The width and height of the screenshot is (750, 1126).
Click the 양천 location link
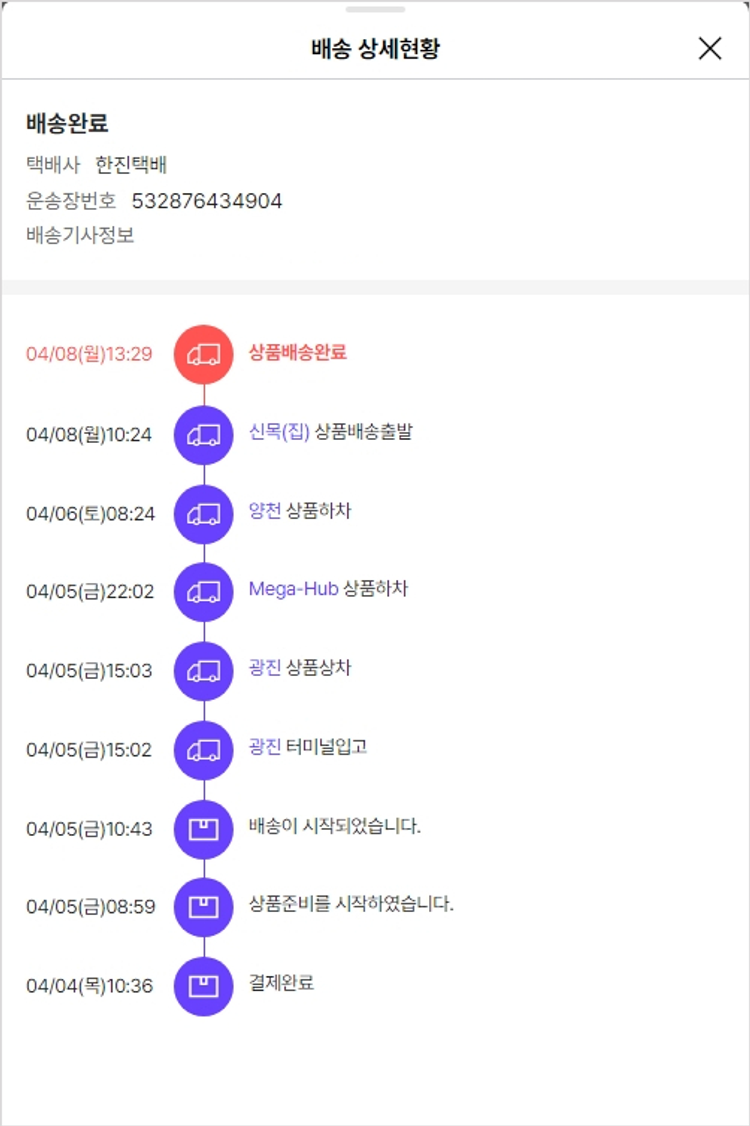(265, 511)
